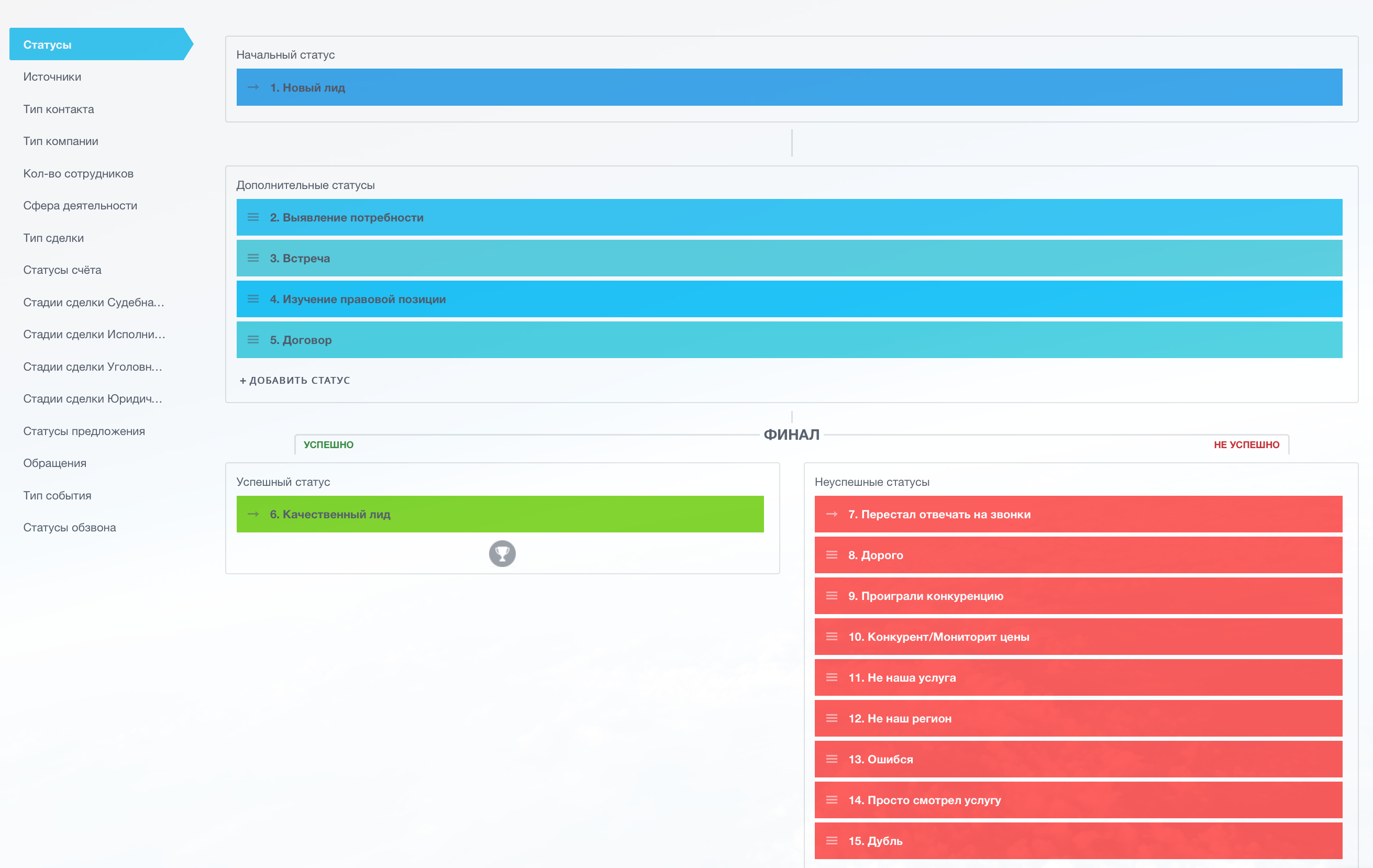This screenshot has width=1373, height=868.
Task: Switch to Статусы счёта section
Action: click(62, 270)
